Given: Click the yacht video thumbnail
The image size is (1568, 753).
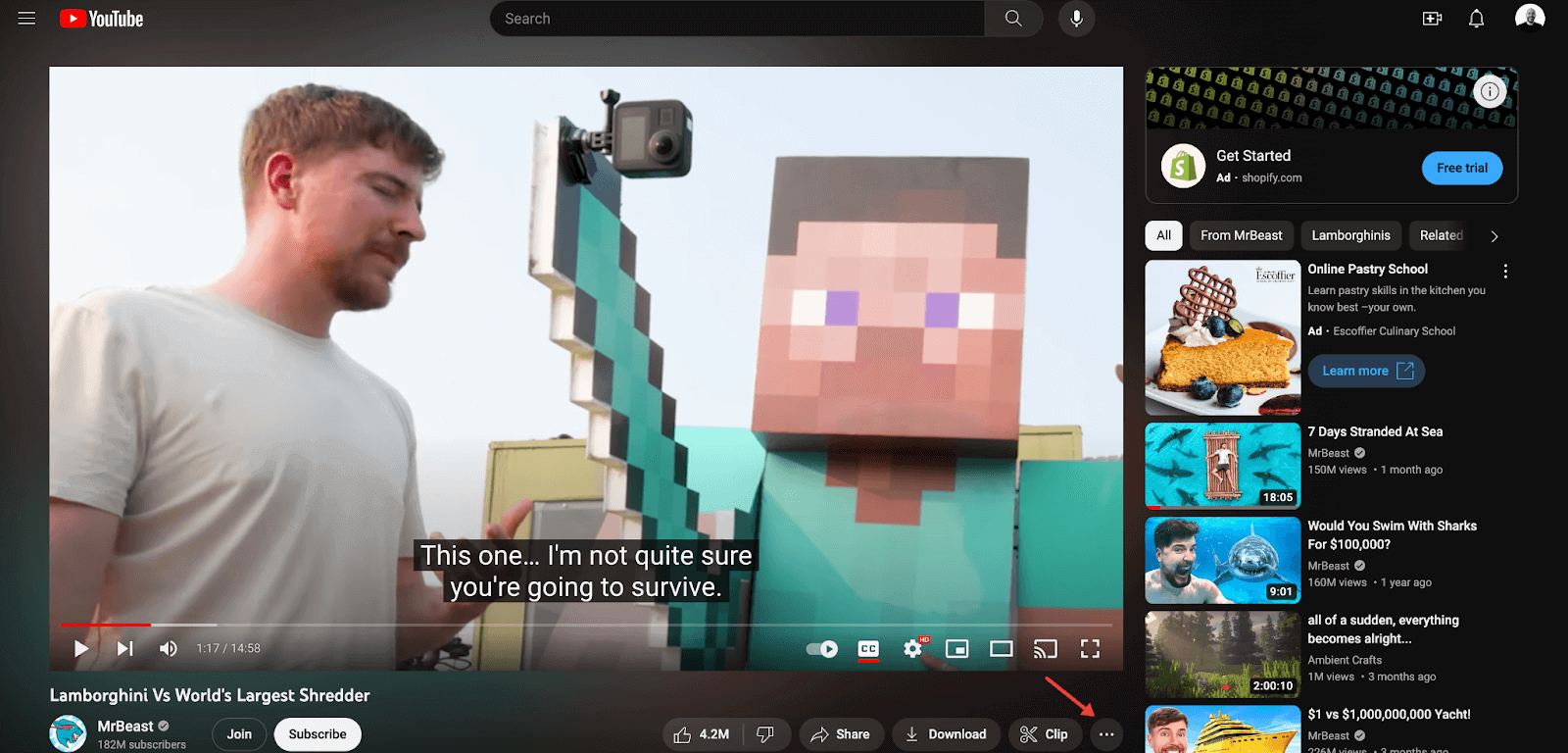Looking at the screenshot, I should [1223, 729].
